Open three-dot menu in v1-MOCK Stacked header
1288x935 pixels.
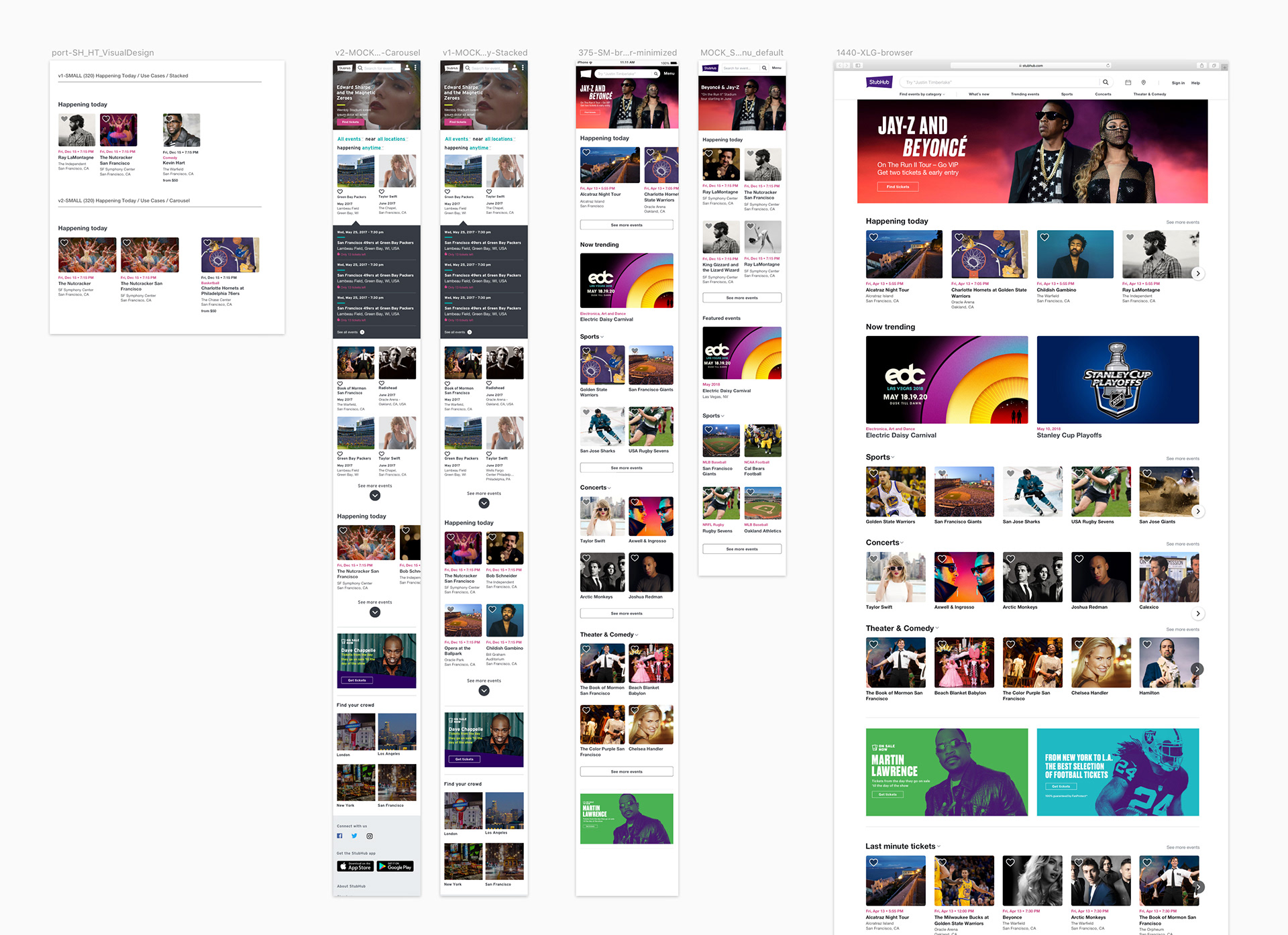pyautogui.click(x=523, y=68)
